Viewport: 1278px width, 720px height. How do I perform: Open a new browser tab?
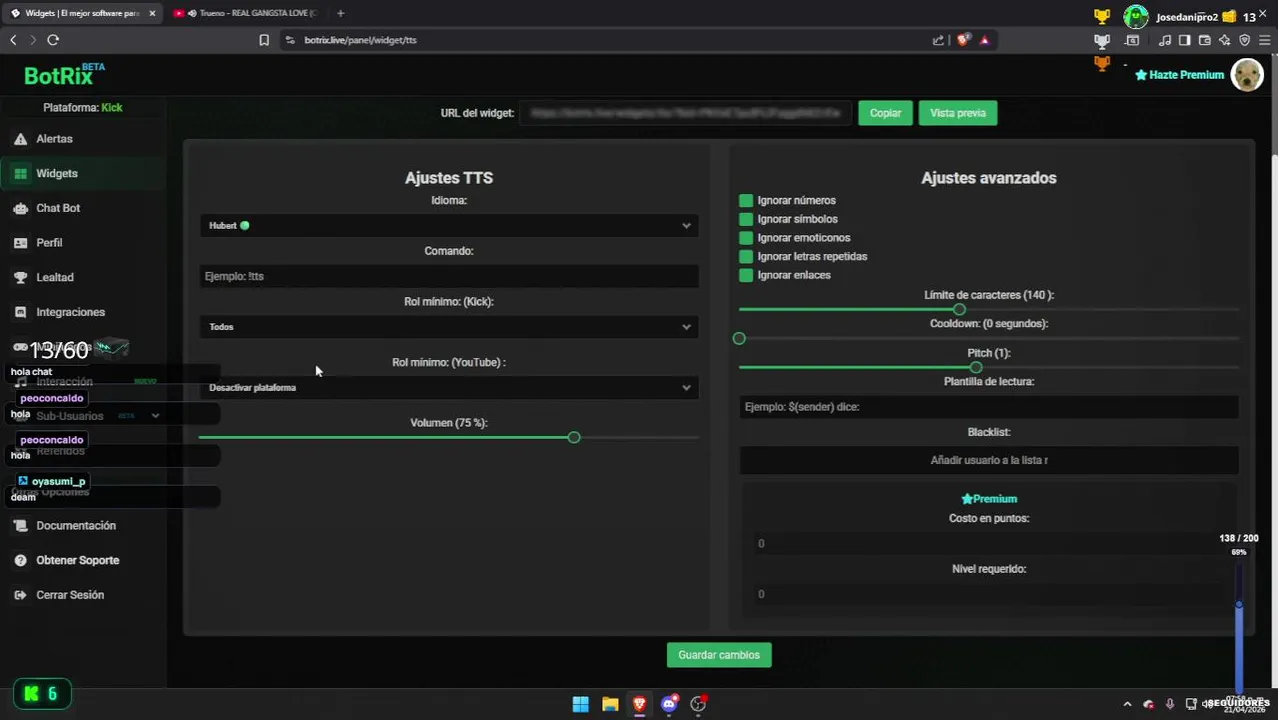[340, 13]
